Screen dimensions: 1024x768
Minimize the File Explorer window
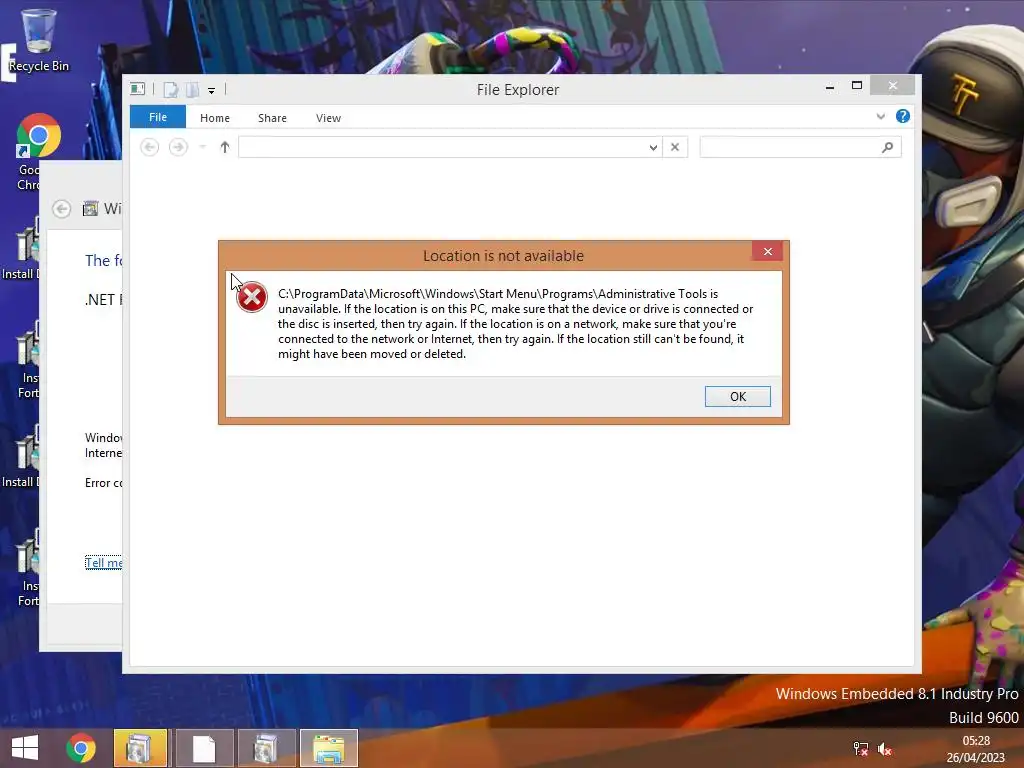coord(830,86)
